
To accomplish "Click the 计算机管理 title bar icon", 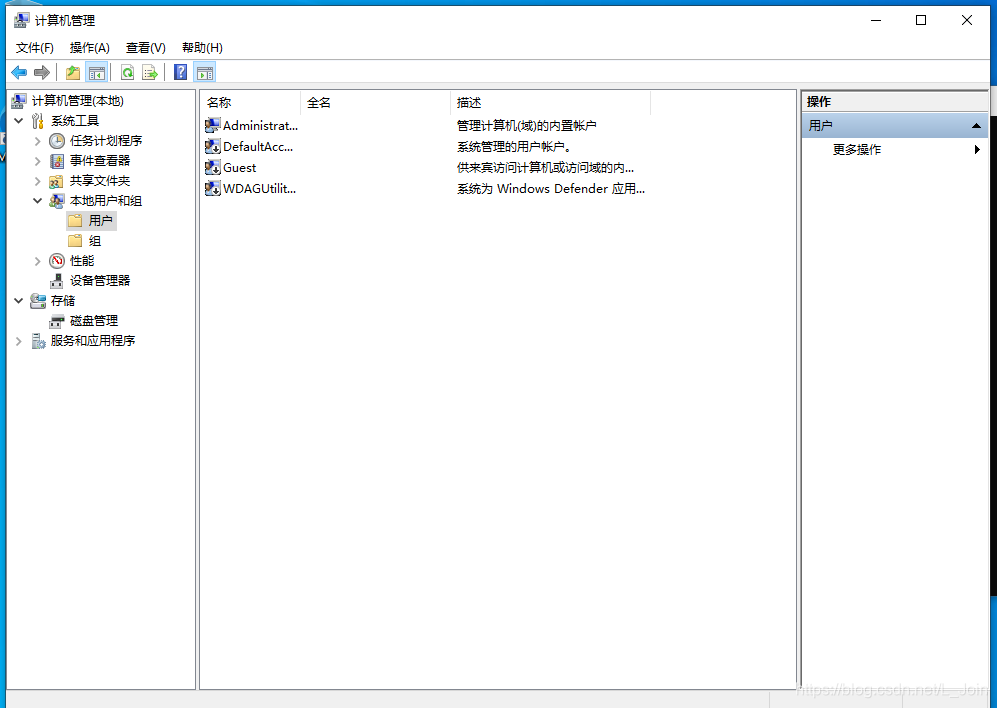I will (21, 20).
